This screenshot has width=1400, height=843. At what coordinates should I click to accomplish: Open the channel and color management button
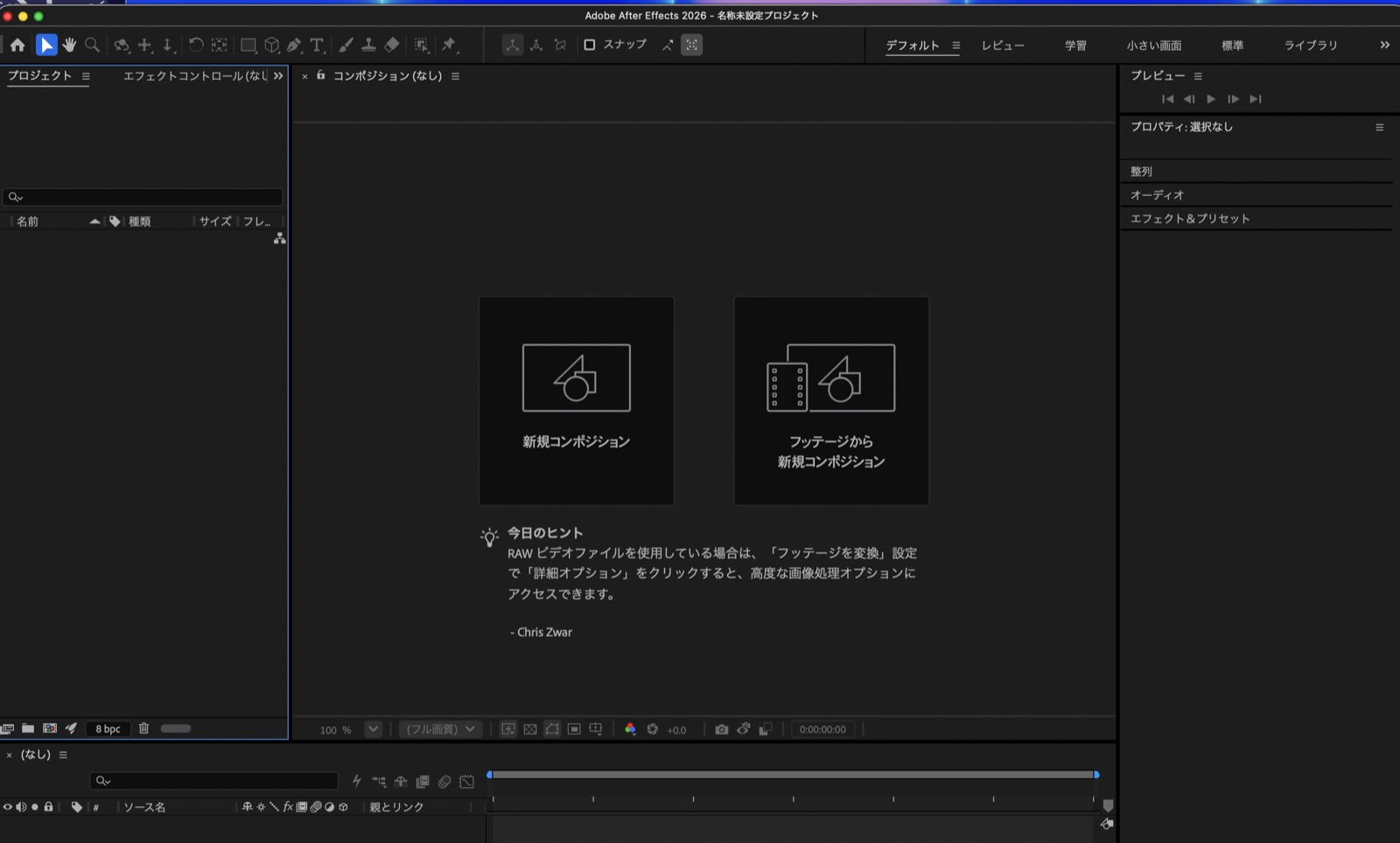pos(630,728)
